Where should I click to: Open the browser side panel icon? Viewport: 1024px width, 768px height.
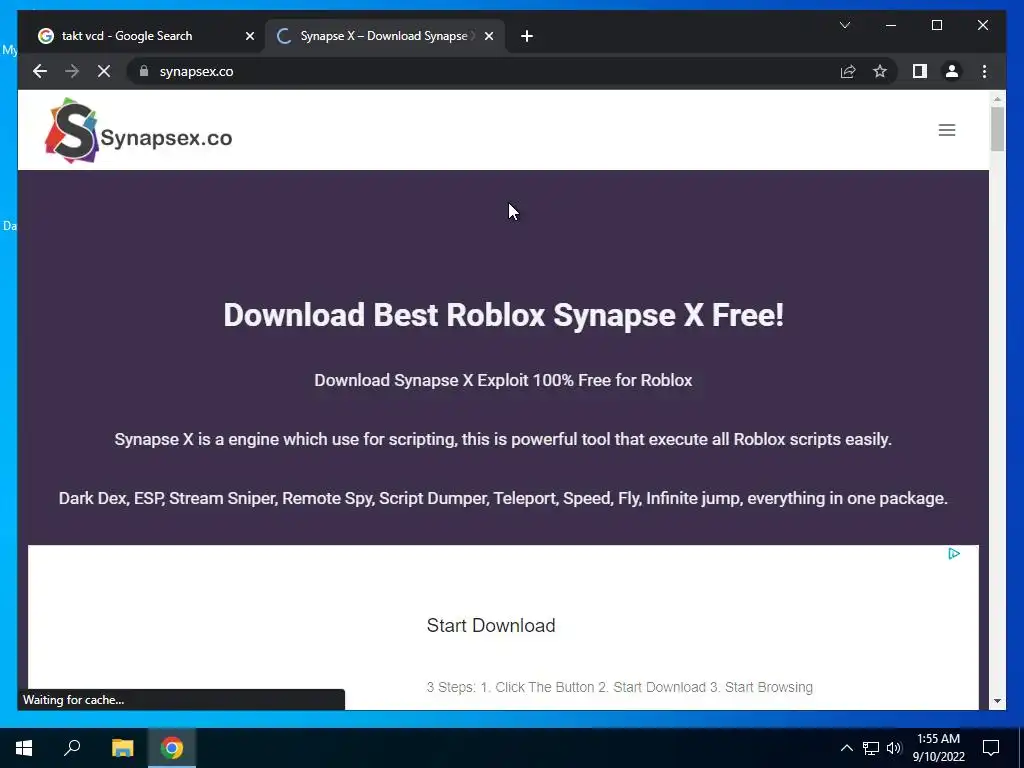[x=920, y=71]
